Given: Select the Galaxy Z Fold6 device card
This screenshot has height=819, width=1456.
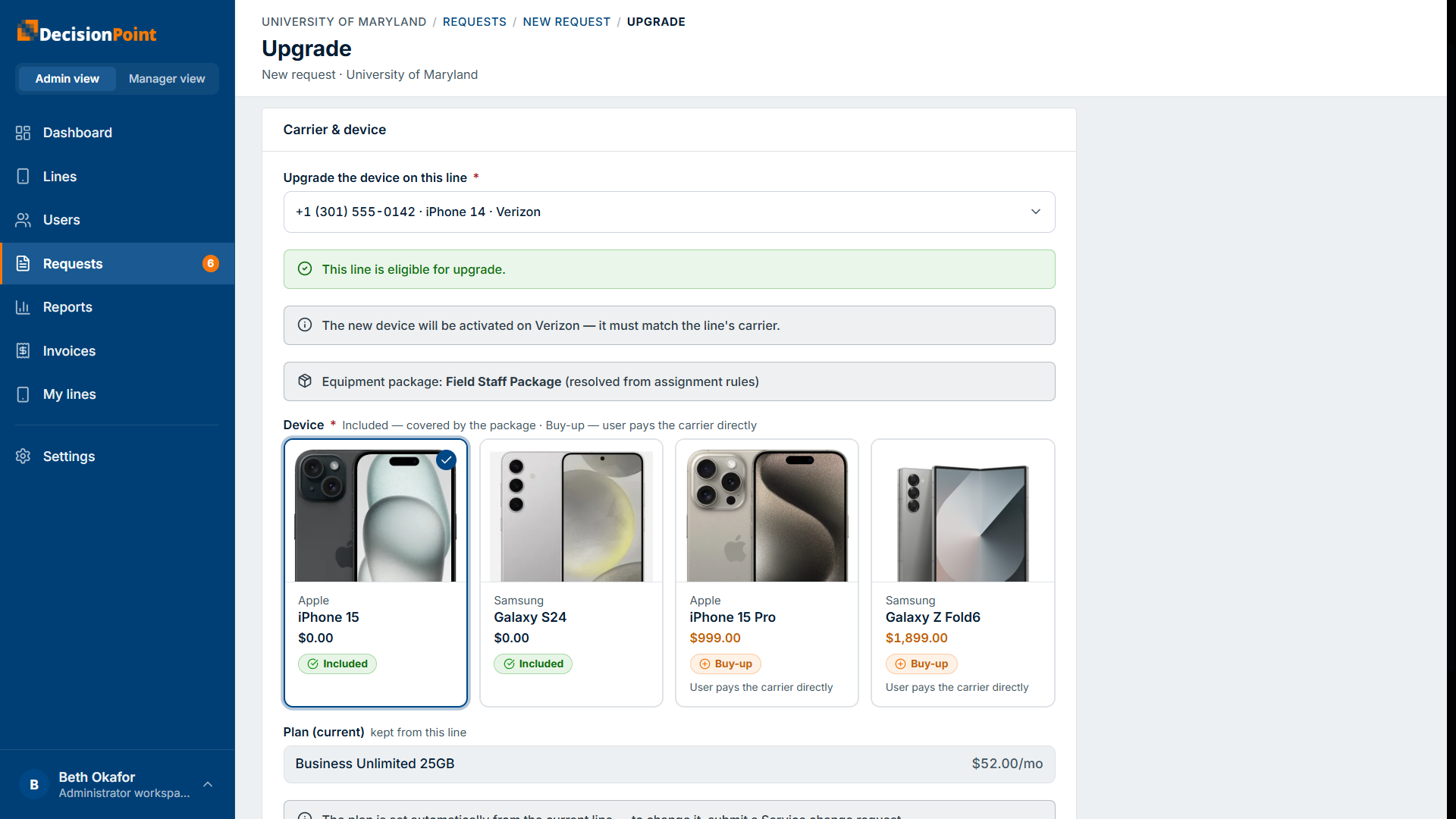Looking at the screenshot, I should 963,573.
